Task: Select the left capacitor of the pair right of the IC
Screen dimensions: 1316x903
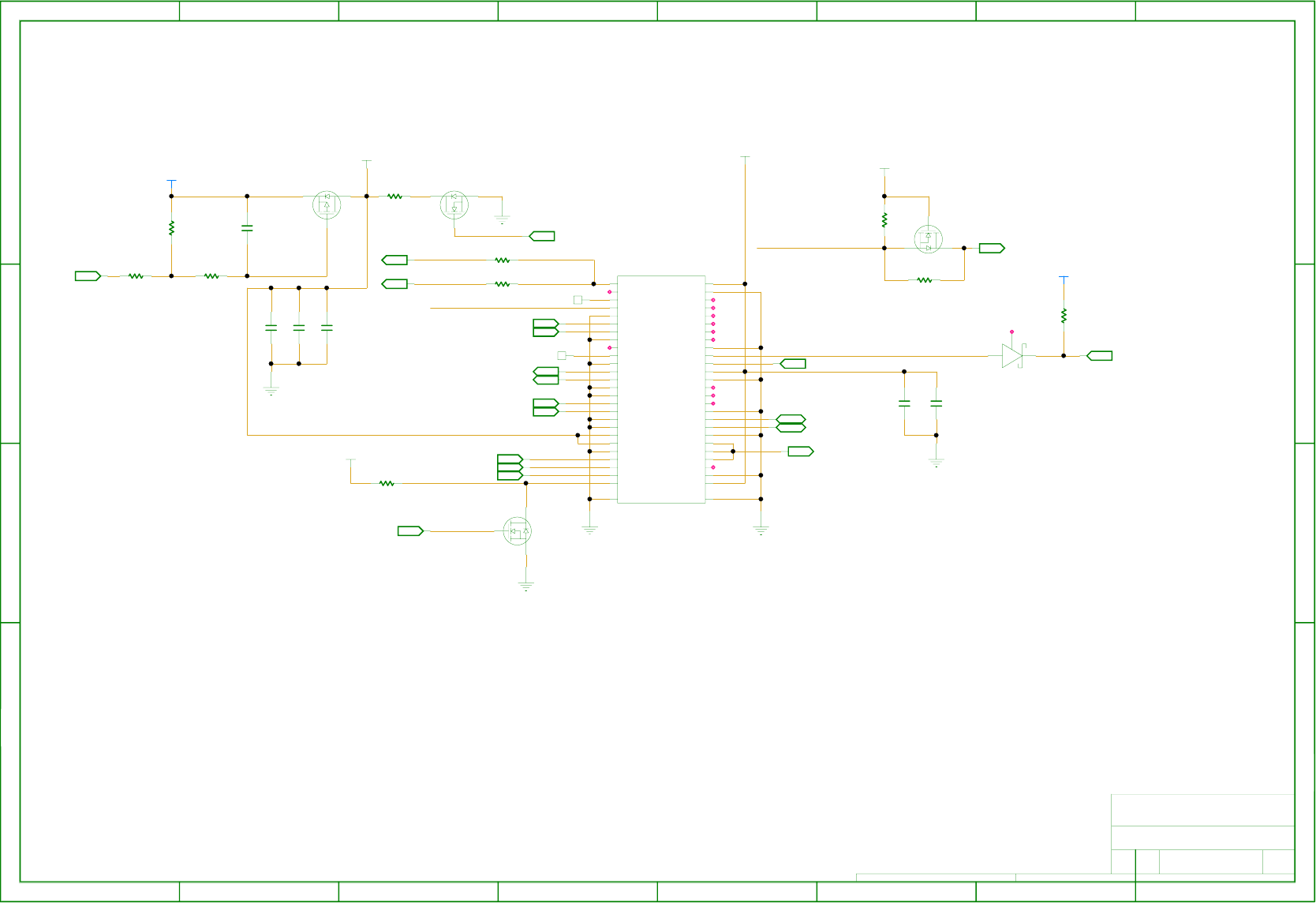Action: [x=904, y=403]
